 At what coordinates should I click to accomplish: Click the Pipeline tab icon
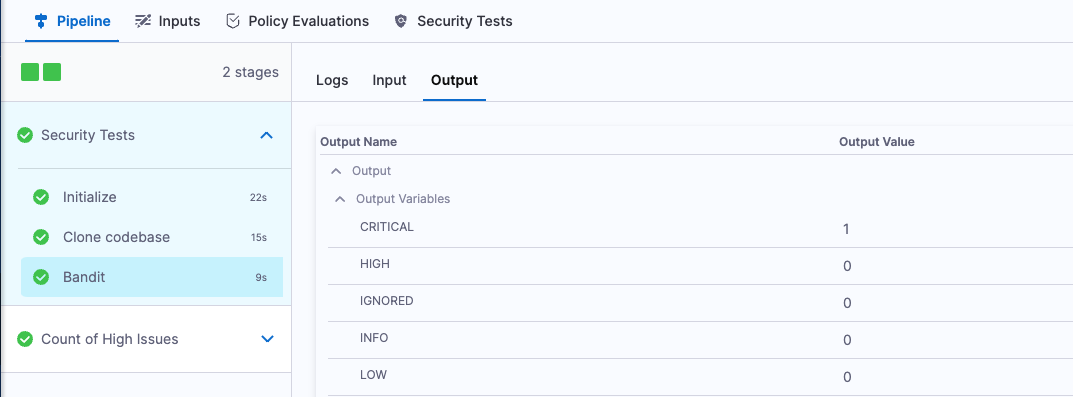coord(40,21)
